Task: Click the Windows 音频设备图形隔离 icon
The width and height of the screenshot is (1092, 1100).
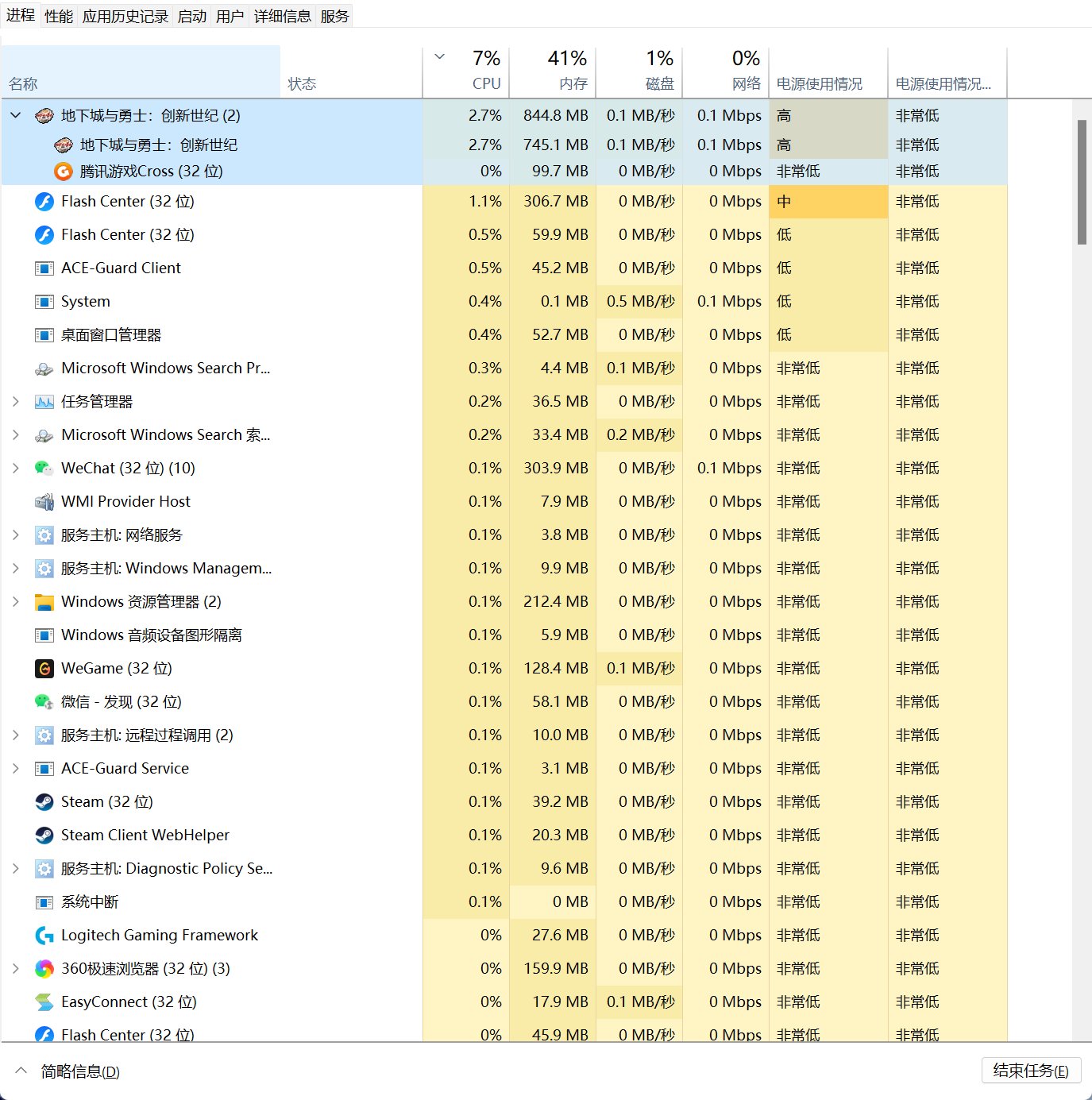Action: [44, 635]
